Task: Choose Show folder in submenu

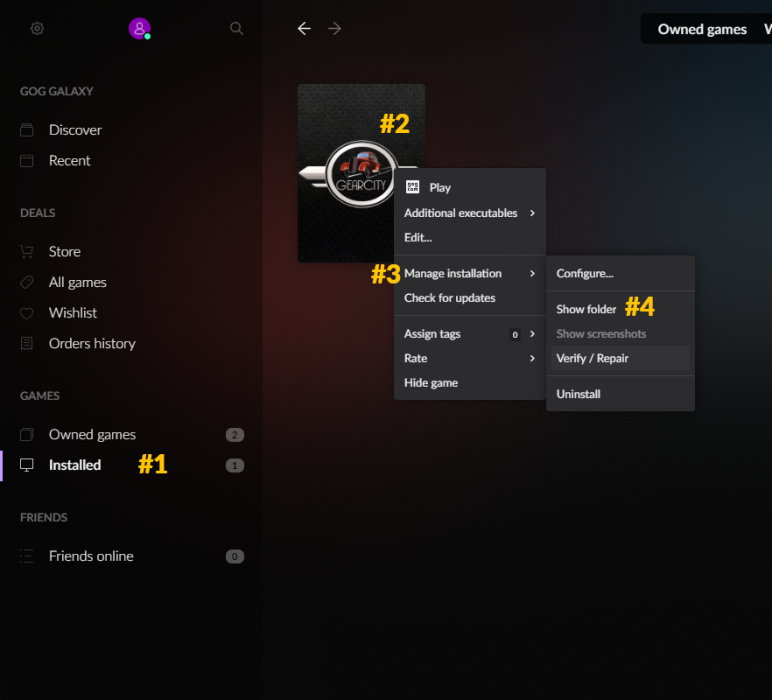Action: coord(587,310)
